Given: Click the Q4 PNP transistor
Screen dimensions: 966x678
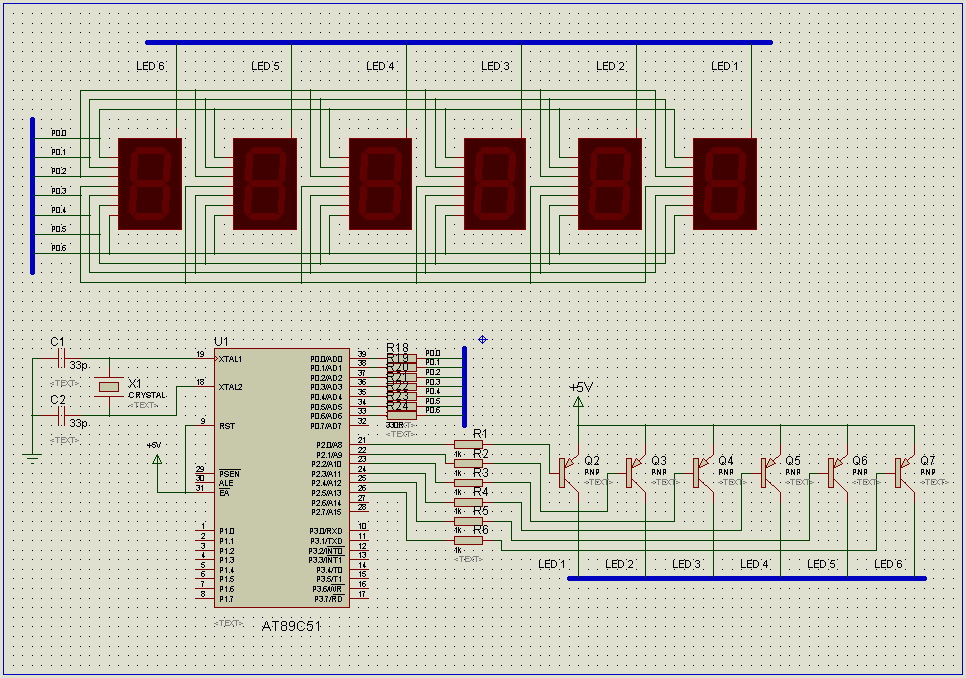Looking at the screenshot, I should coord(698,472).
